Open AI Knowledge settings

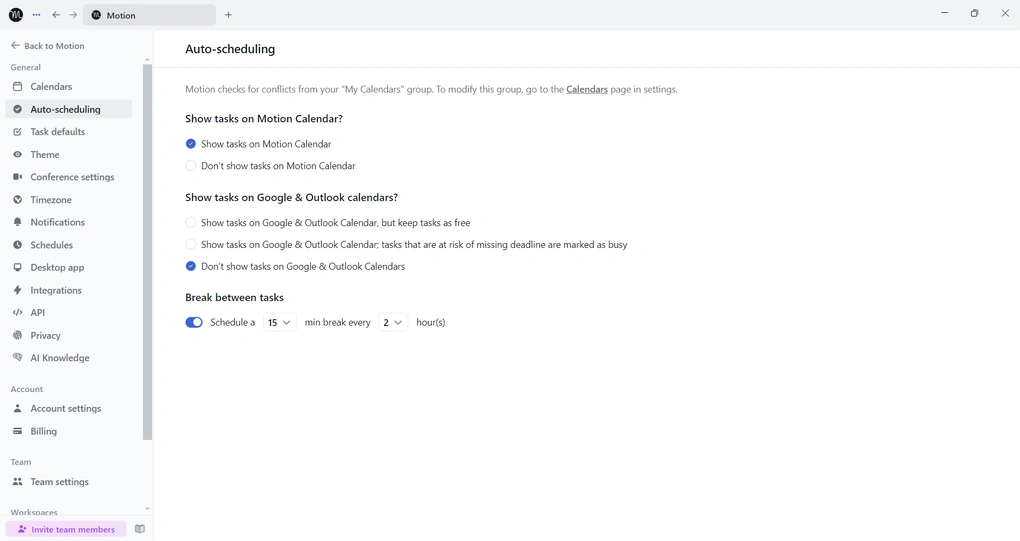click(68, 358)
